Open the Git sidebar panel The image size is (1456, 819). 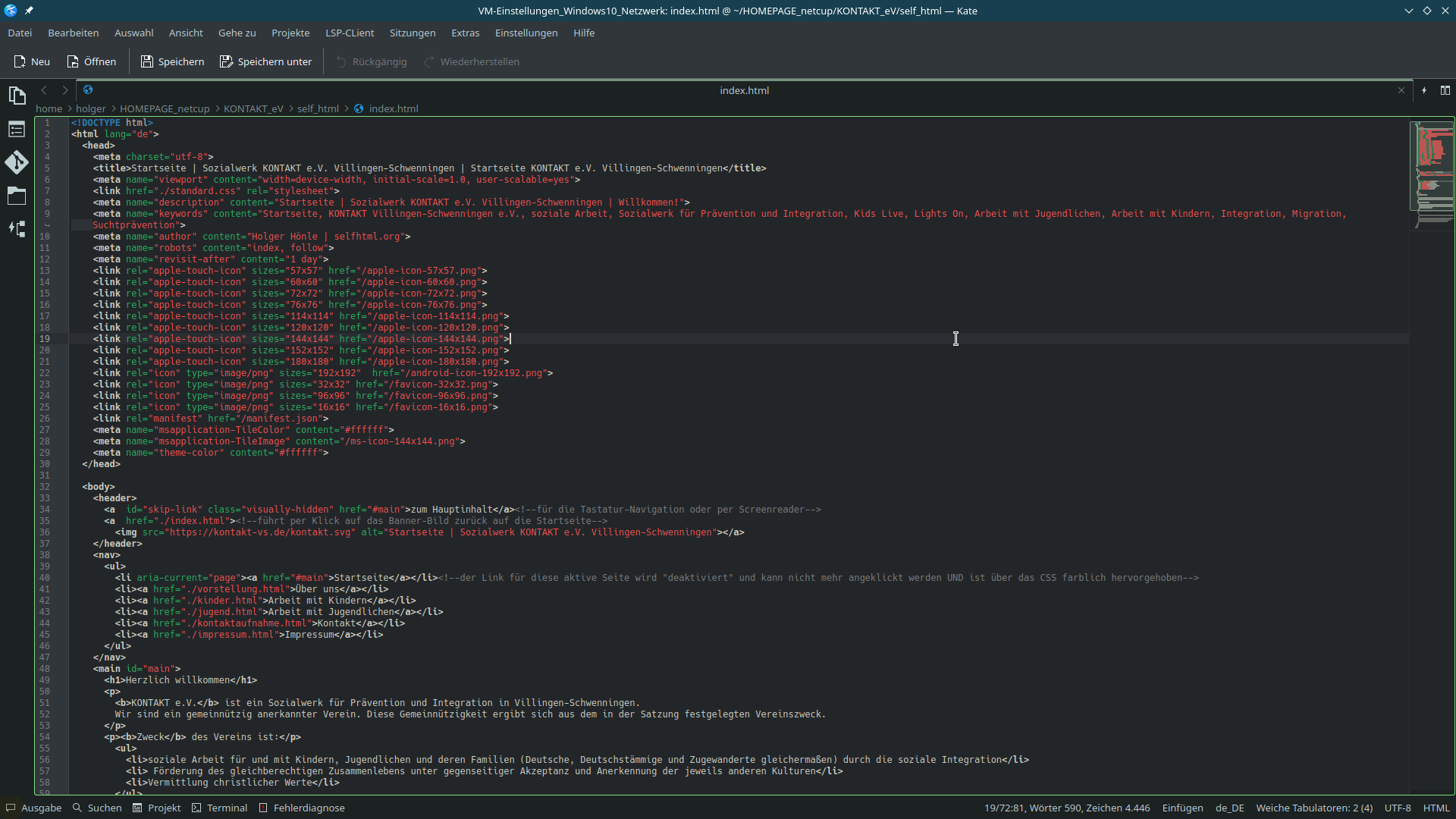tap(17, 162)
